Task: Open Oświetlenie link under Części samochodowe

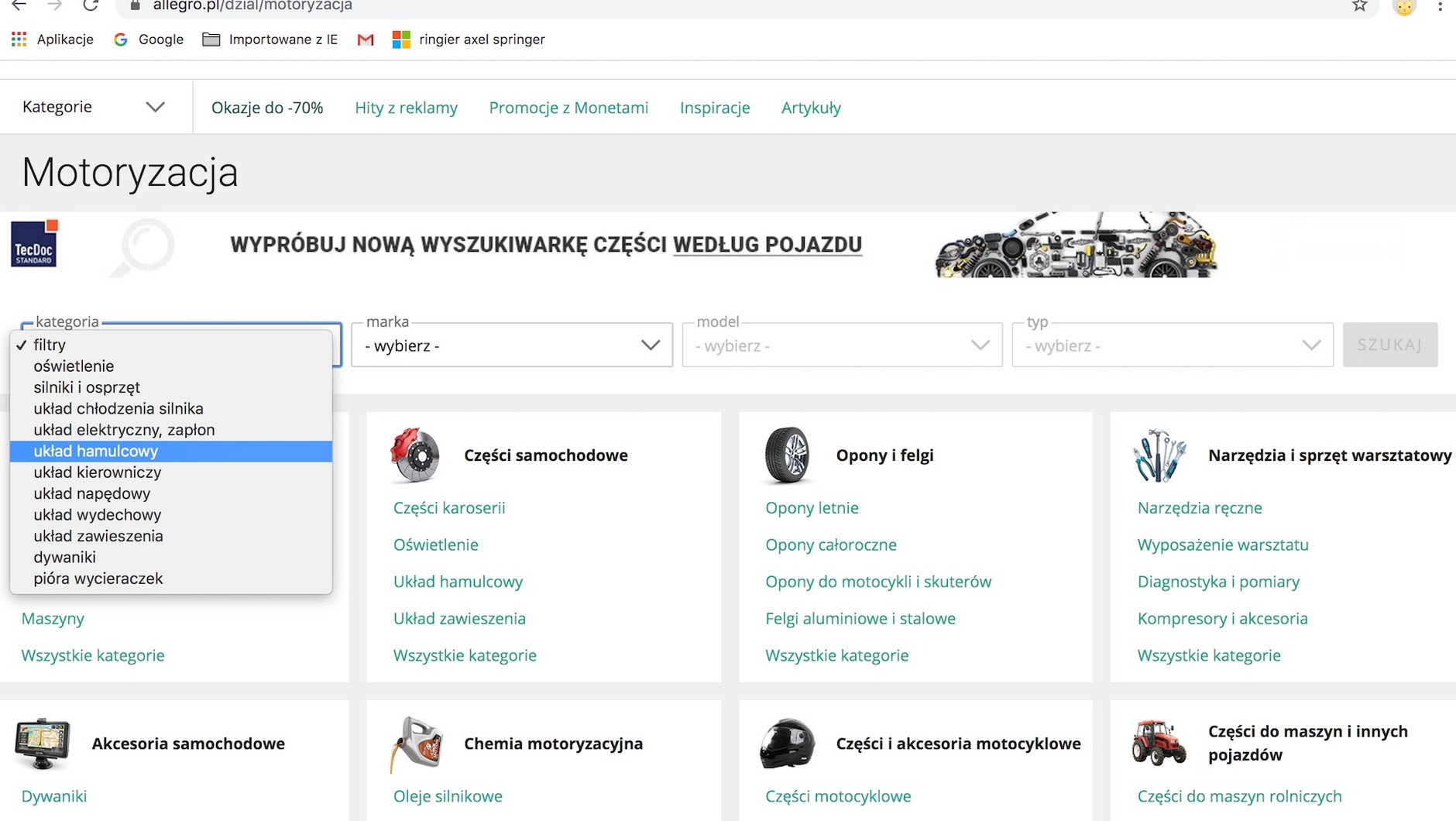Action: click(x=435, y=545)
